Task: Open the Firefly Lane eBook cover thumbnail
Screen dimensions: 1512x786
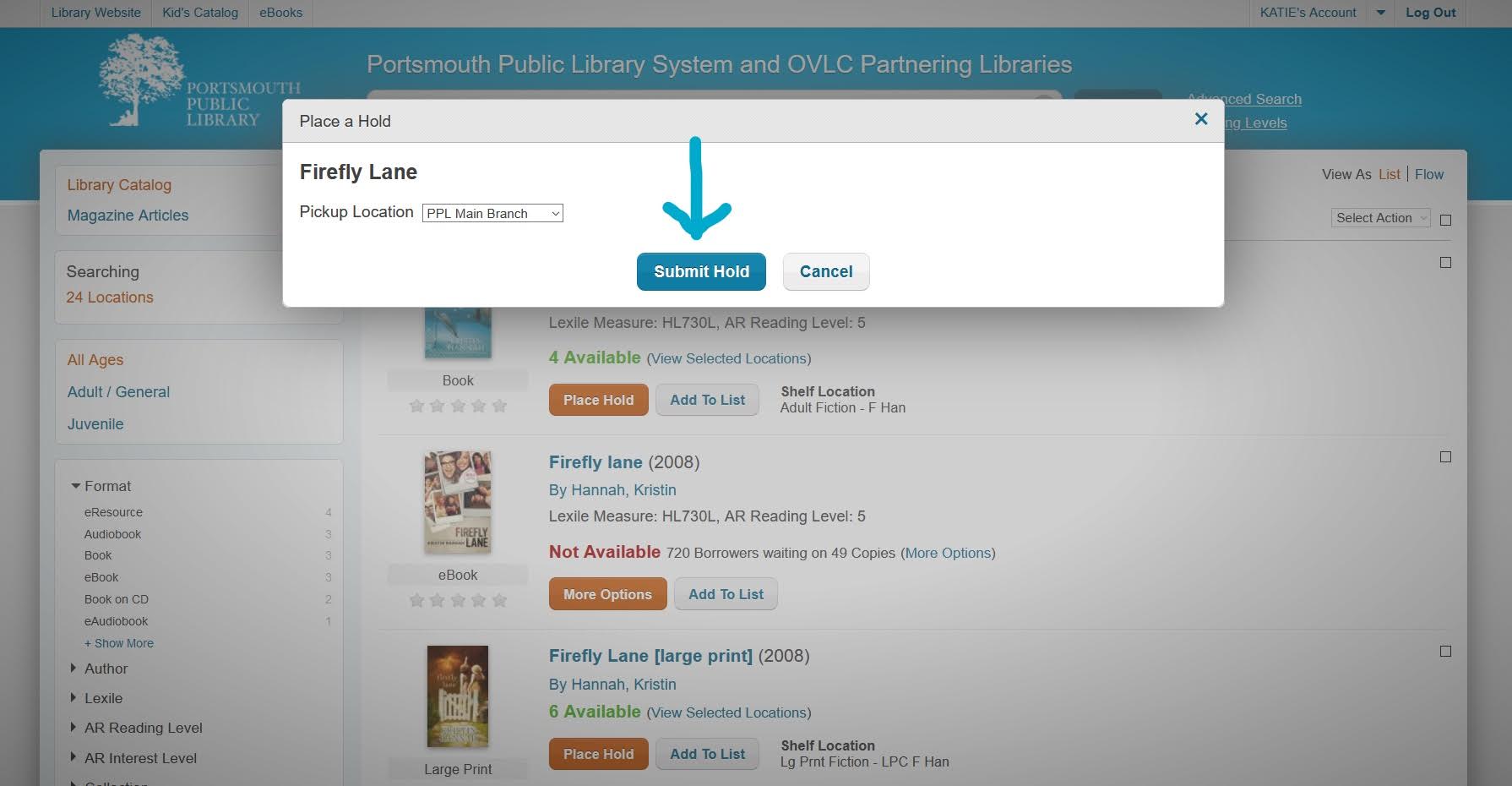Action: click(x=457, y=502)
